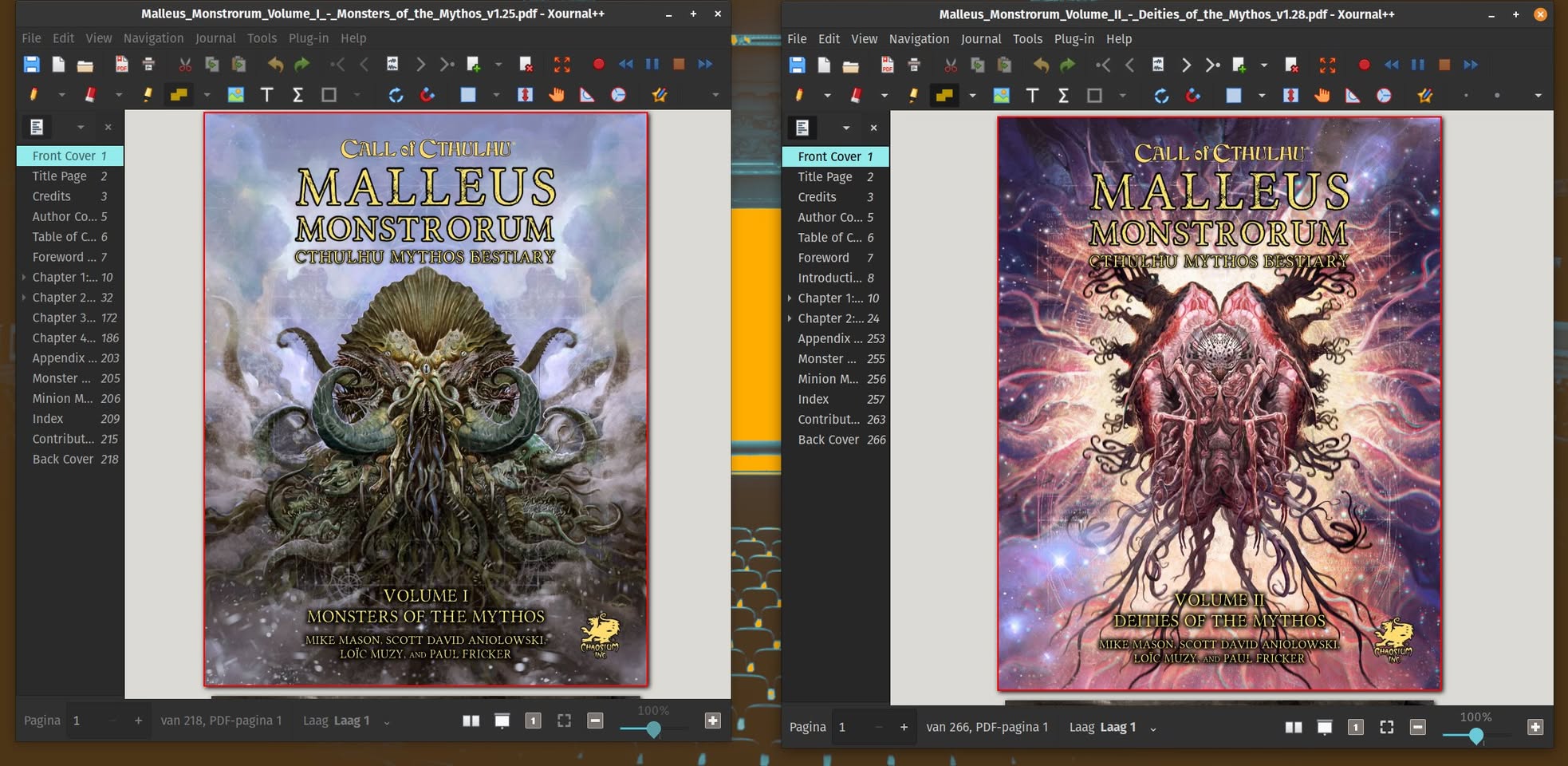Click Save icon in Volume II window

click(798, 65)
